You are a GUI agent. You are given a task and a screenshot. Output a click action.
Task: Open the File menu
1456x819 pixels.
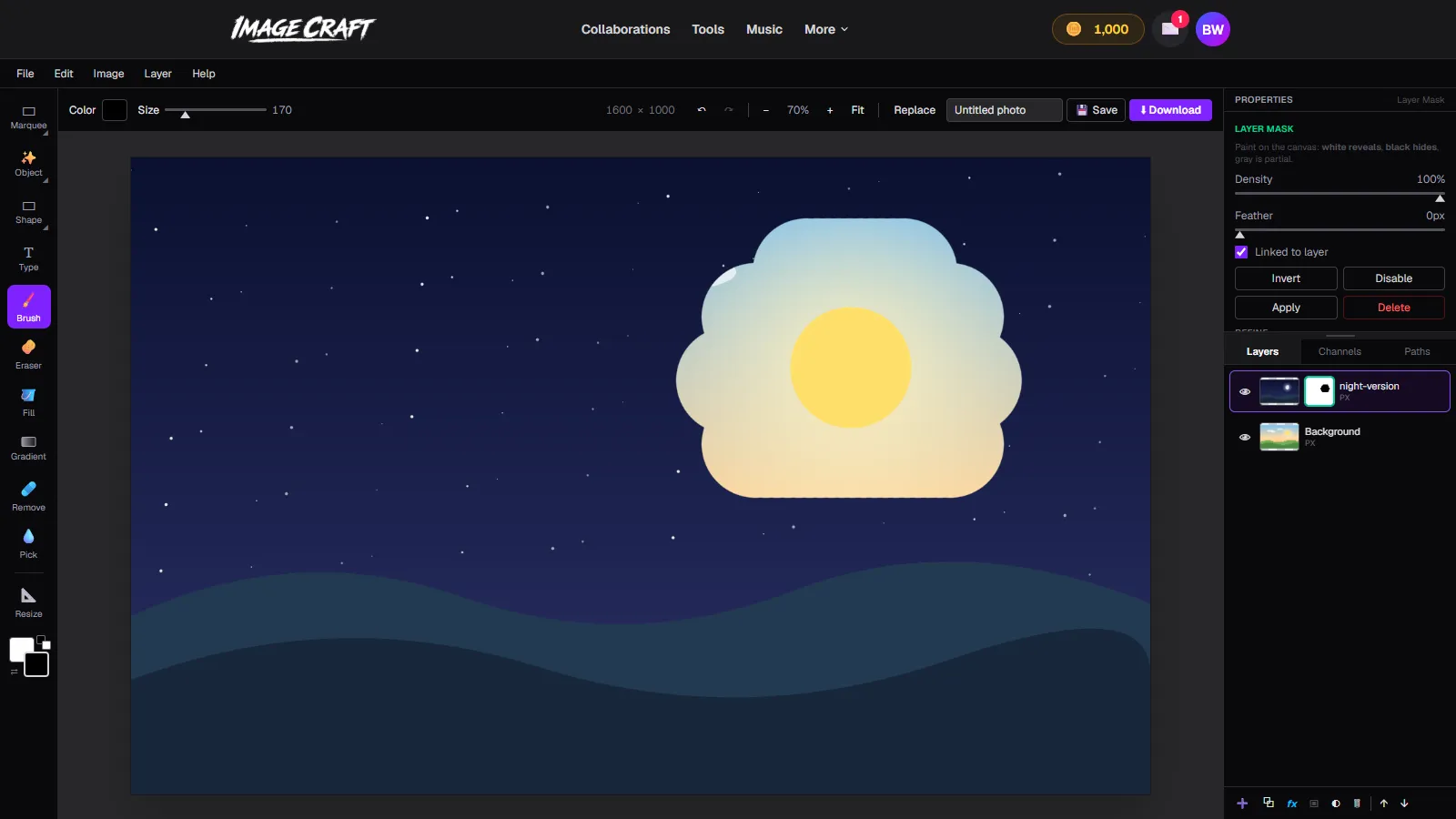point(25,74)
